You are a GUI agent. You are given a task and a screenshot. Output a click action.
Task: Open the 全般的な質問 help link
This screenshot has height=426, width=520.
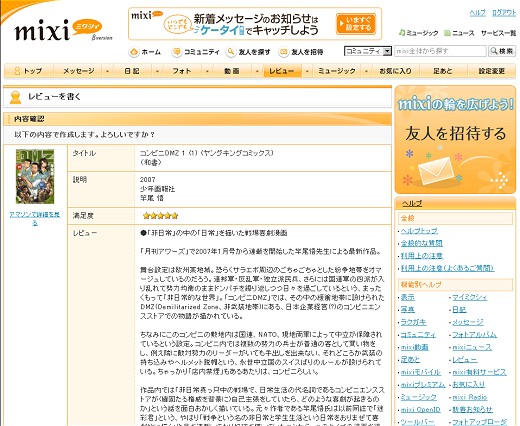coord(422,243)
